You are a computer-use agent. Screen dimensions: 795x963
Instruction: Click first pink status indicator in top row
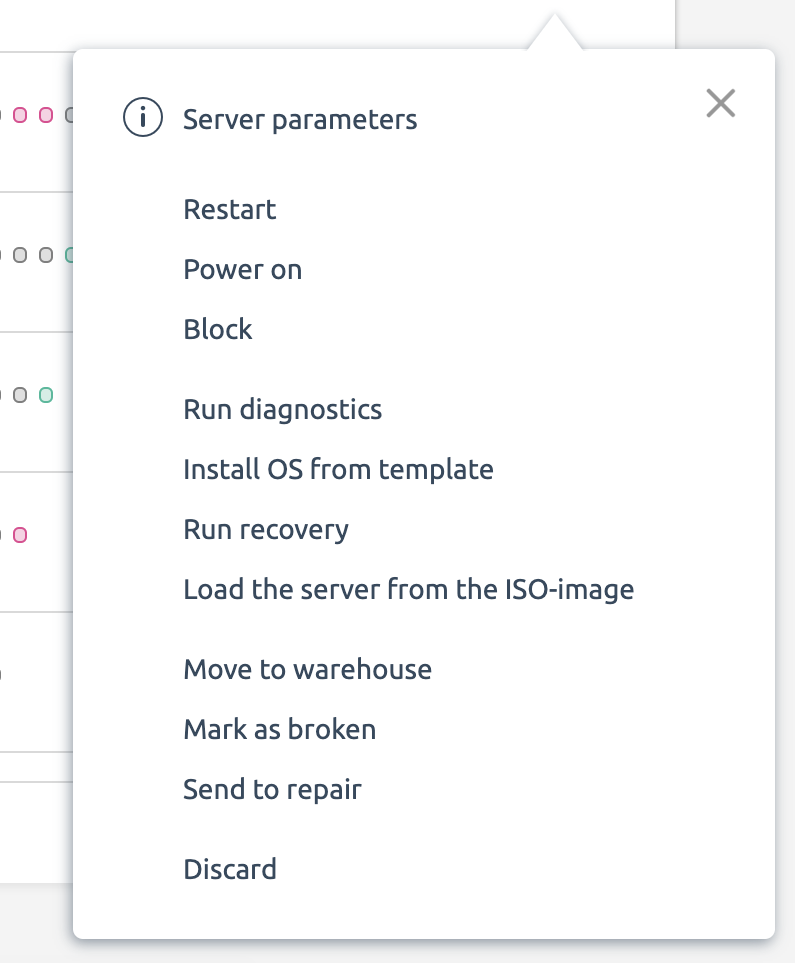[x=20, y=115]
